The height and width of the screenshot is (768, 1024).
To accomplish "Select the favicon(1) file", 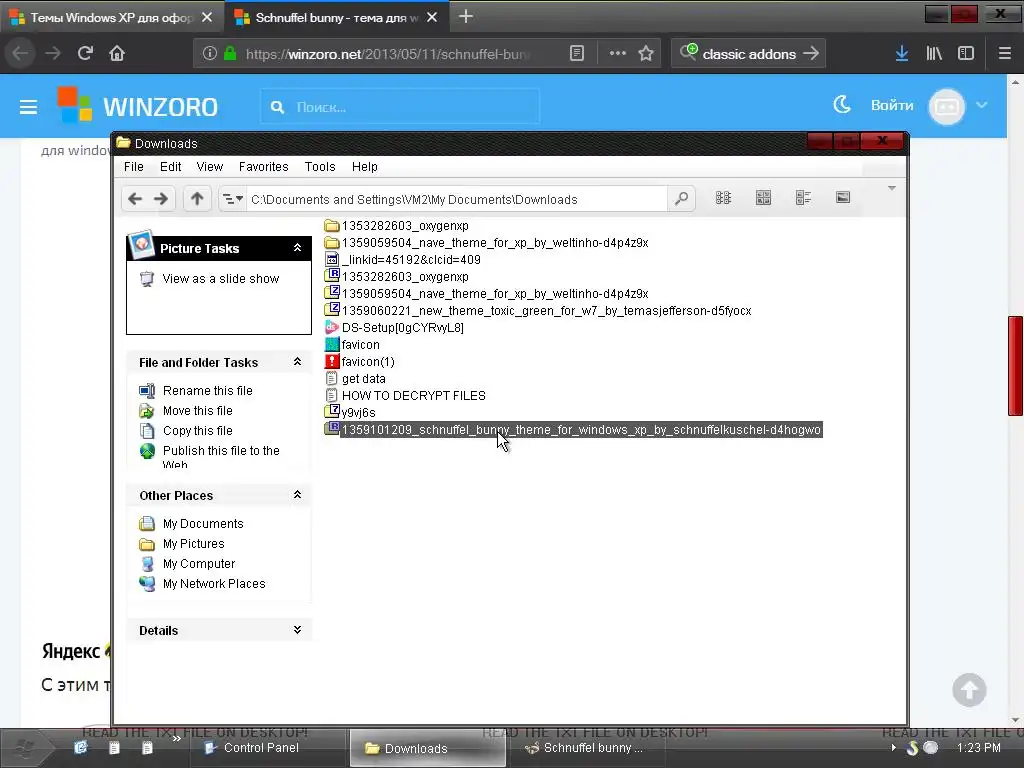I will click(360, 362).
